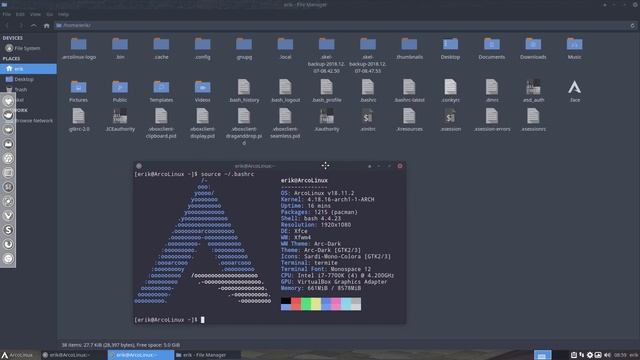Select the .xsession script file
The height and width of the screenshot is (360, 640).
click(x=450, y=121)
